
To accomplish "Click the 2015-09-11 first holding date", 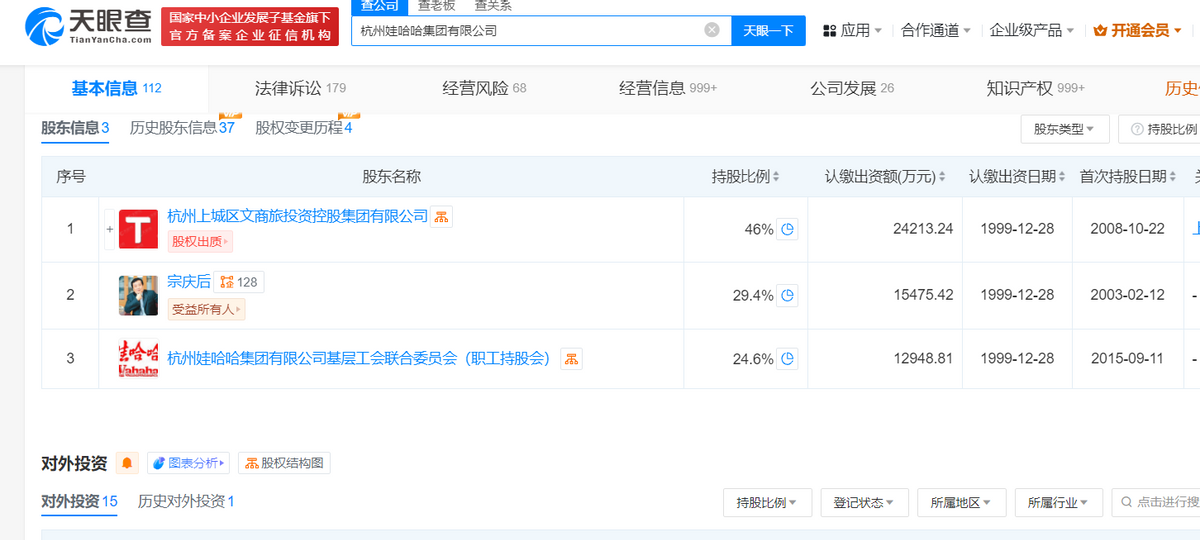I will (1128, 358).
